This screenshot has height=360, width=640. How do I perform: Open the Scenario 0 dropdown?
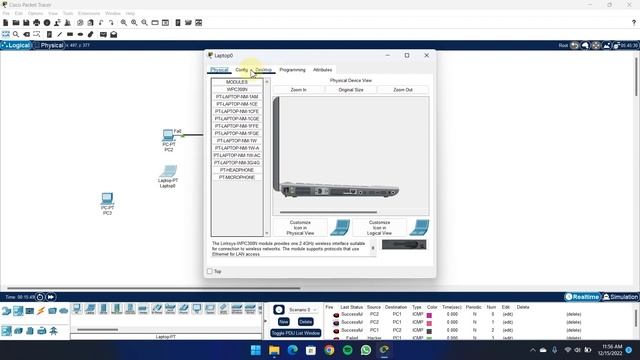coord(302,310)
